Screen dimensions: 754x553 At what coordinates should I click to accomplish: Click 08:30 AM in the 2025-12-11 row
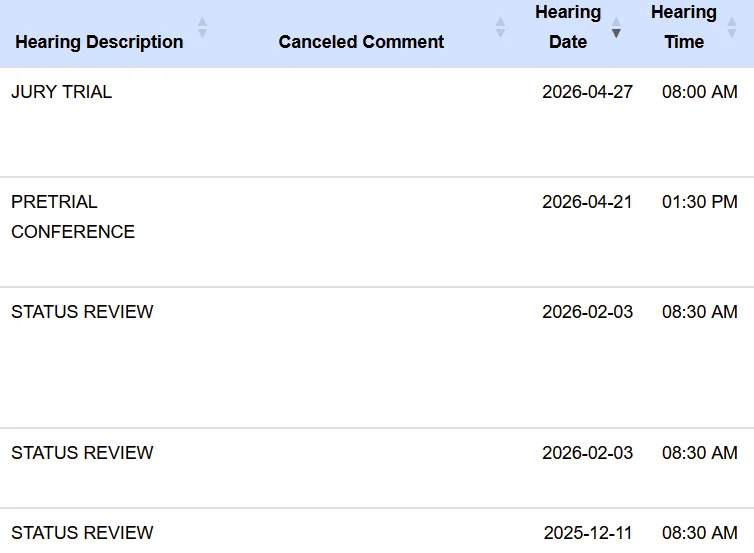(x=699, y=533)
